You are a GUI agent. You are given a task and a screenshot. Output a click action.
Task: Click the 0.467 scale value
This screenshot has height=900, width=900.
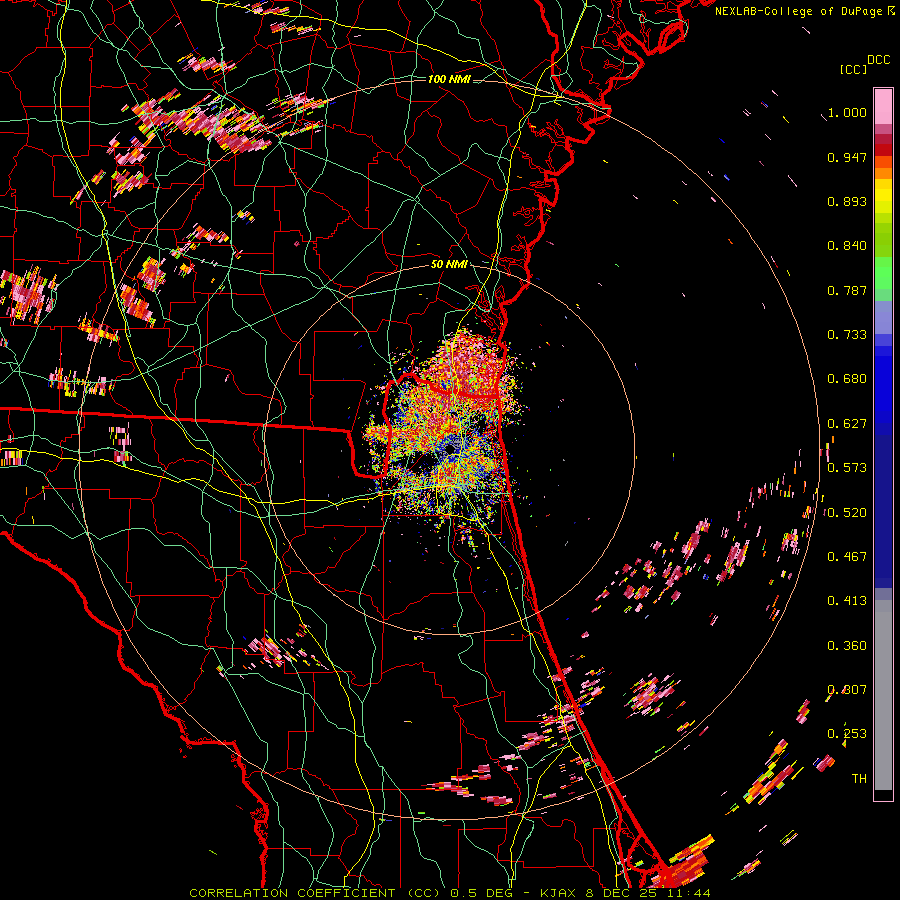[847, 557]
